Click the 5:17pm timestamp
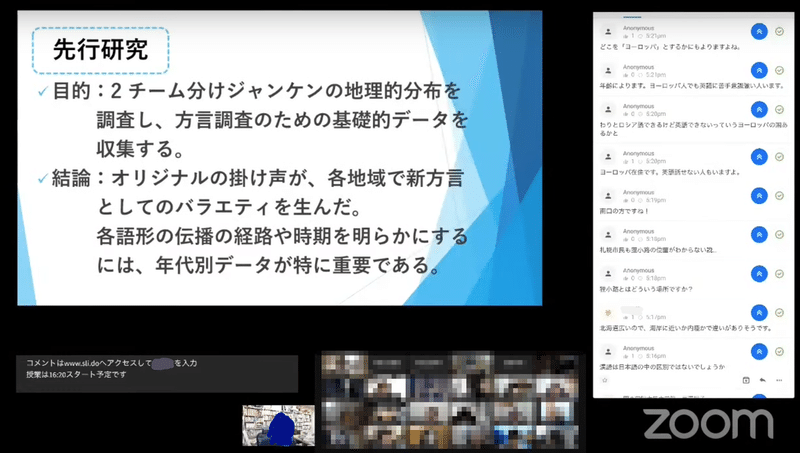The image size is (800, 453). click(656, 317)
